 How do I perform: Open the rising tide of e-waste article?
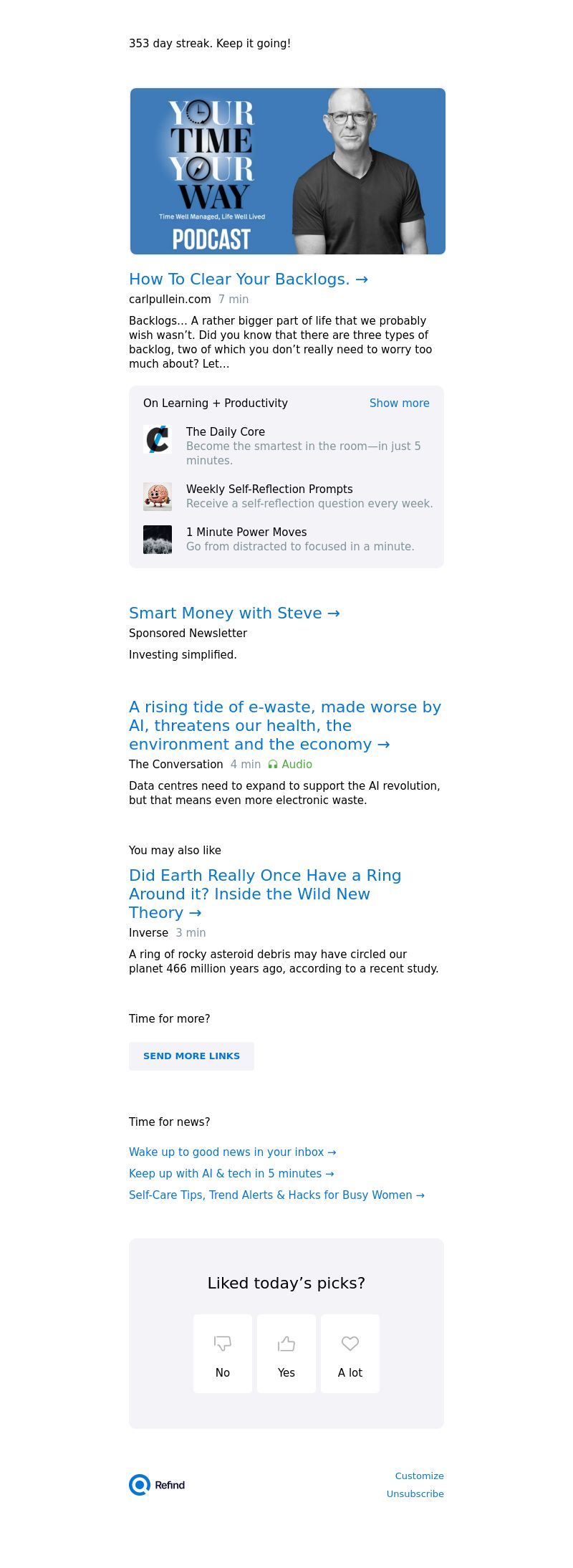point(285,726)
